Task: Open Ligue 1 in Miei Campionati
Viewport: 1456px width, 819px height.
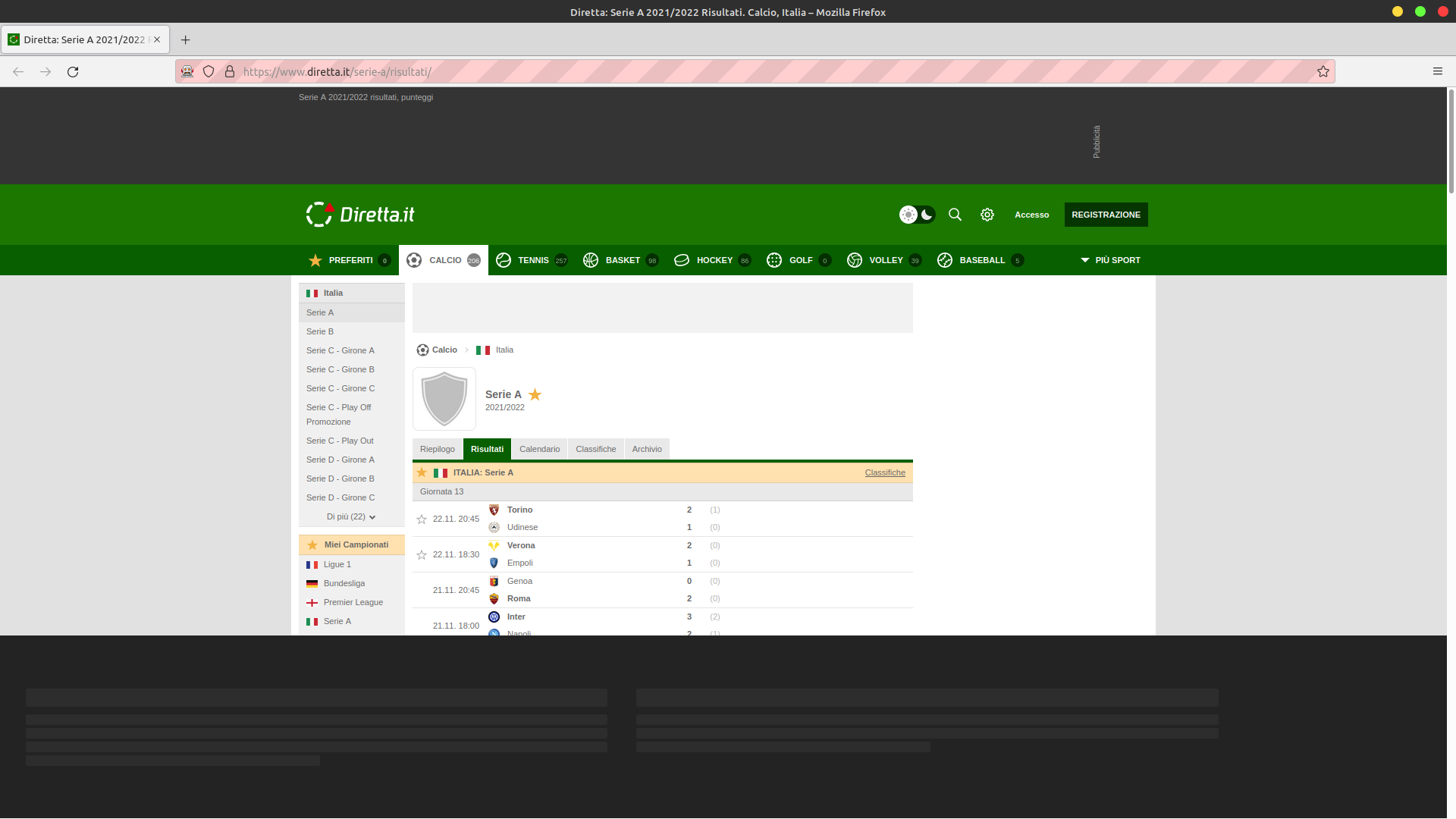Action: 337,564
